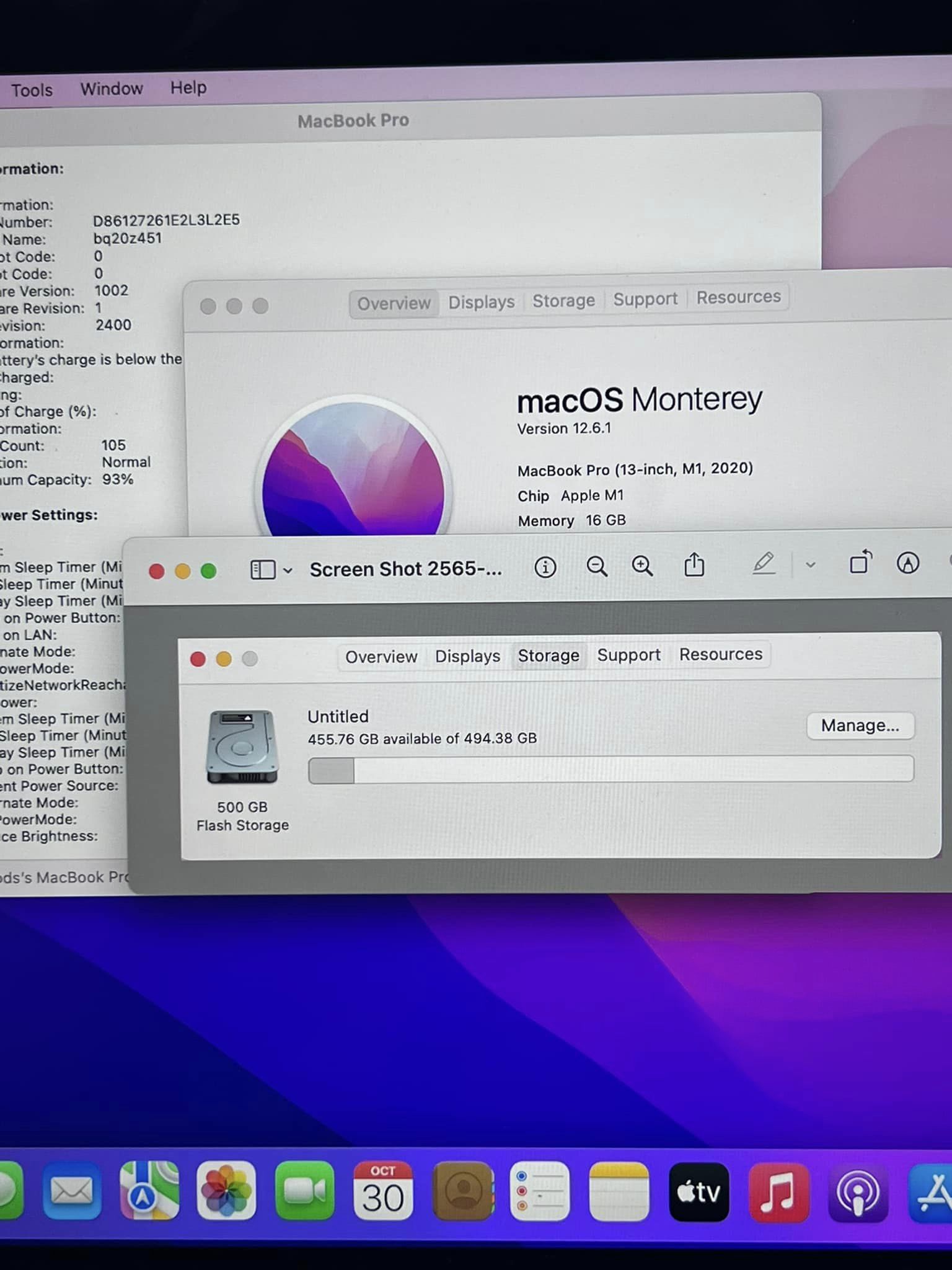Open the Share icon in Preview toolbar
Viewport: 952px width, 1270px height.
click(694, 565)
